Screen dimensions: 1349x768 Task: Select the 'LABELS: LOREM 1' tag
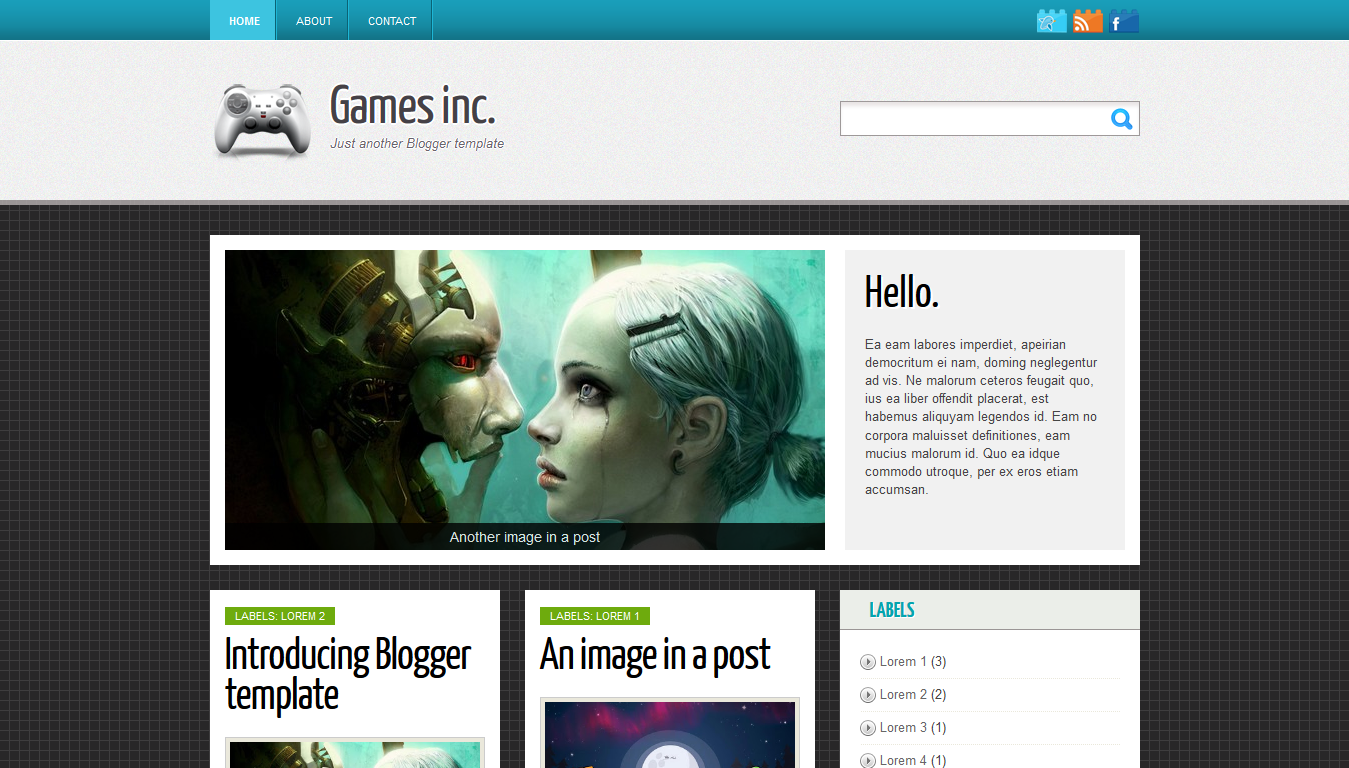595,616
